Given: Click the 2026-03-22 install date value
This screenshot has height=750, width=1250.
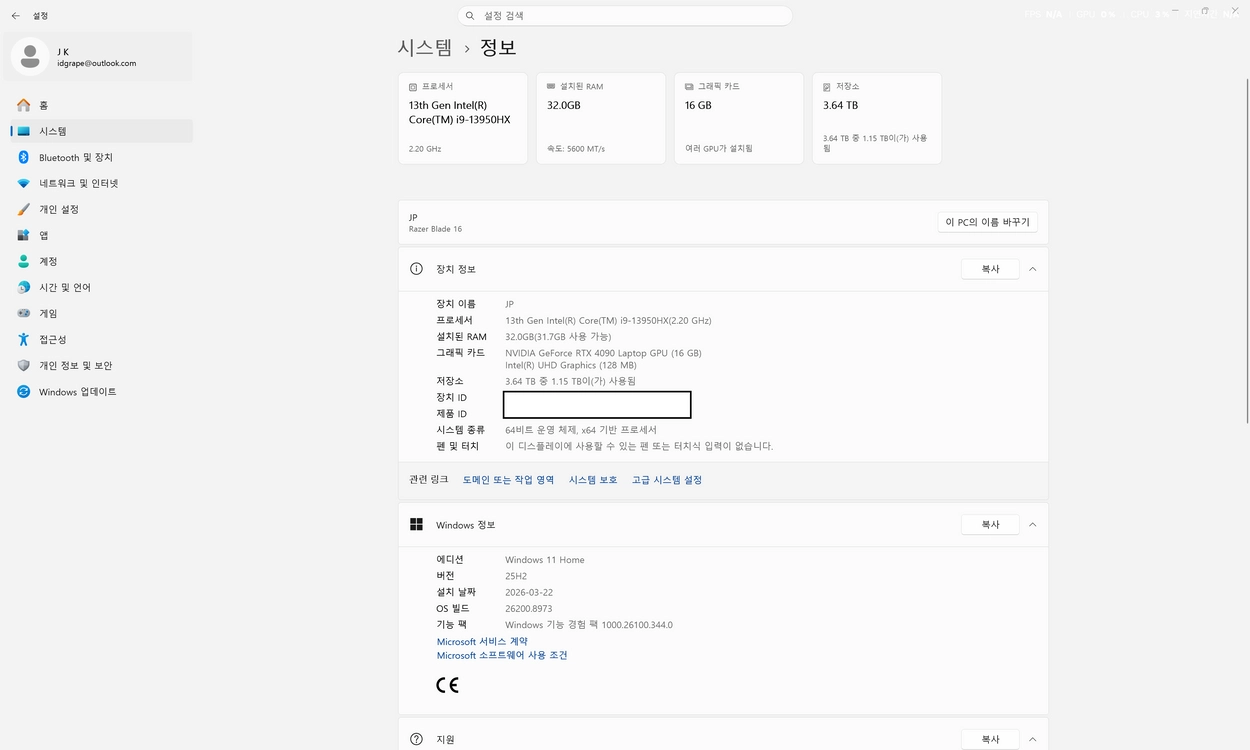Looking at the screenshot, I should (529, 592).
